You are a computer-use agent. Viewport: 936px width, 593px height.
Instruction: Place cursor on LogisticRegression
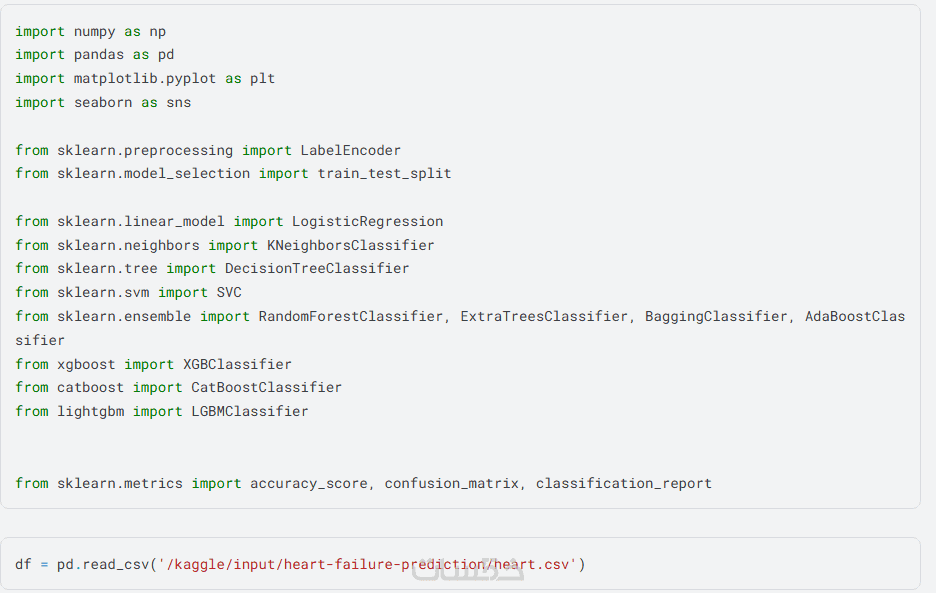point(367,221)
